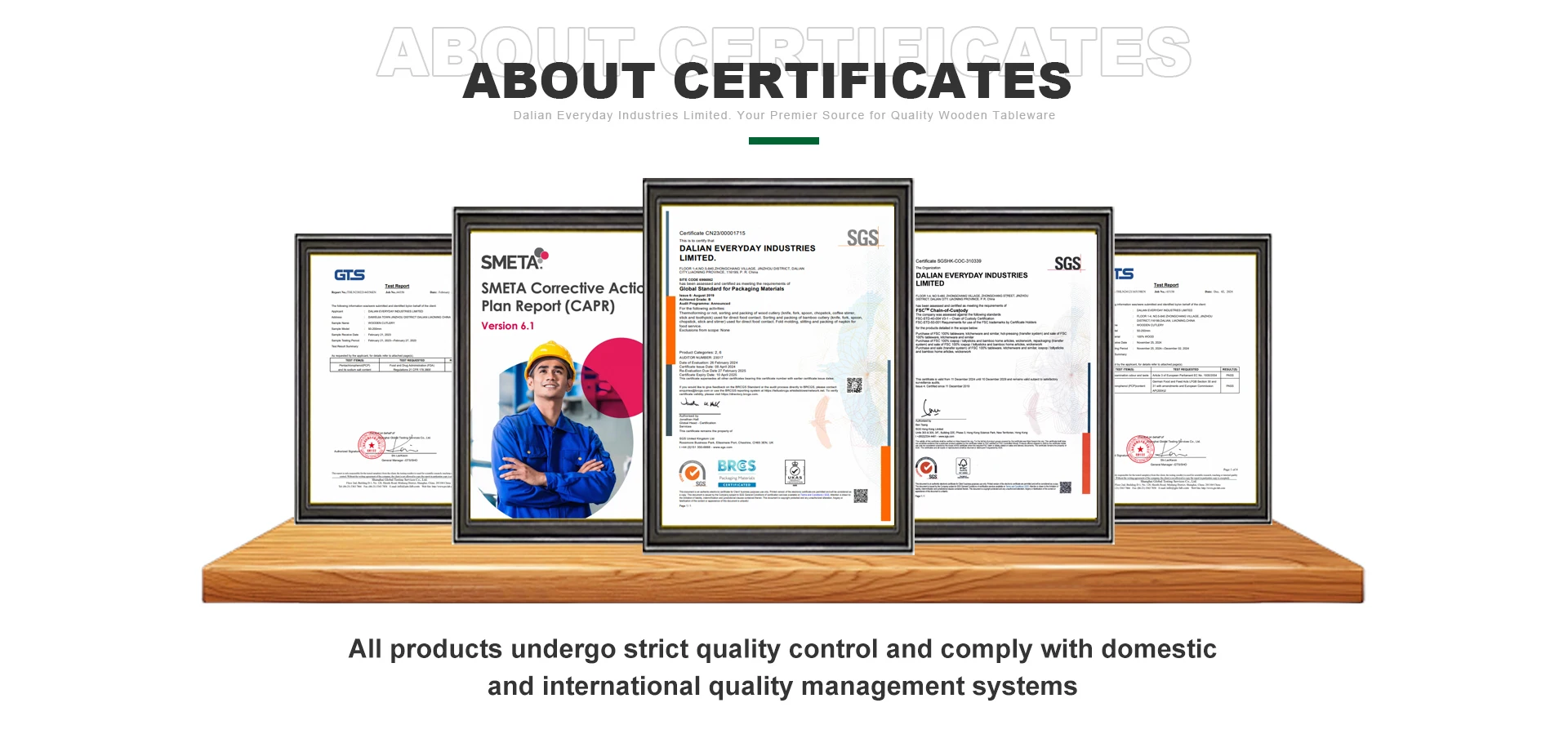The height and width of the screenshot is (752, 1568).
Task: Click the red round stamp on left GTS report
Action: (372, 446)
